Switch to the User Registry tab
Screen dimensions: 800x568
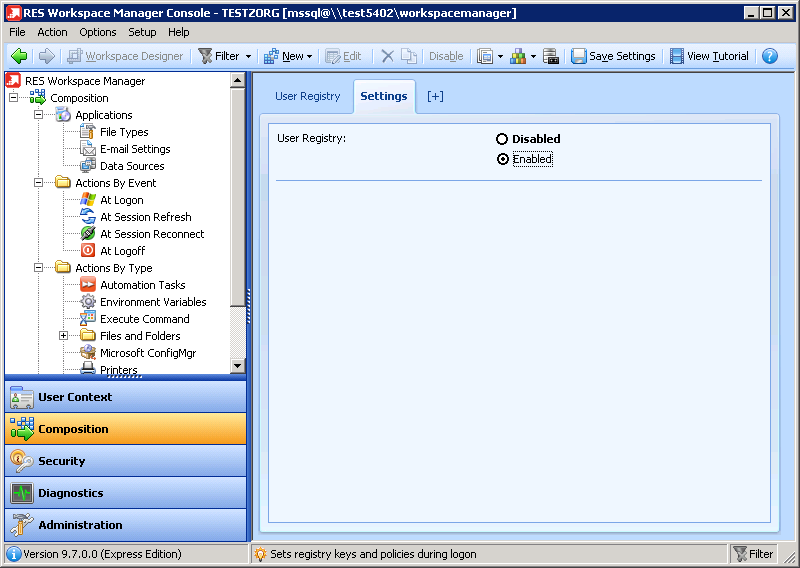pyautogui.click(x=308, y=96)
